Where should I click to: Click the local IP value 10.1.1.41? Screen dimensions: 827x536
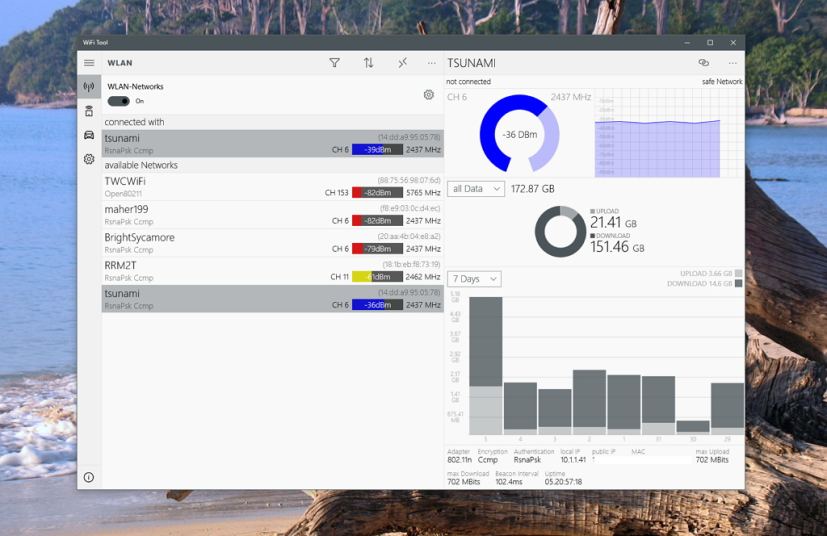pos(573,460)
